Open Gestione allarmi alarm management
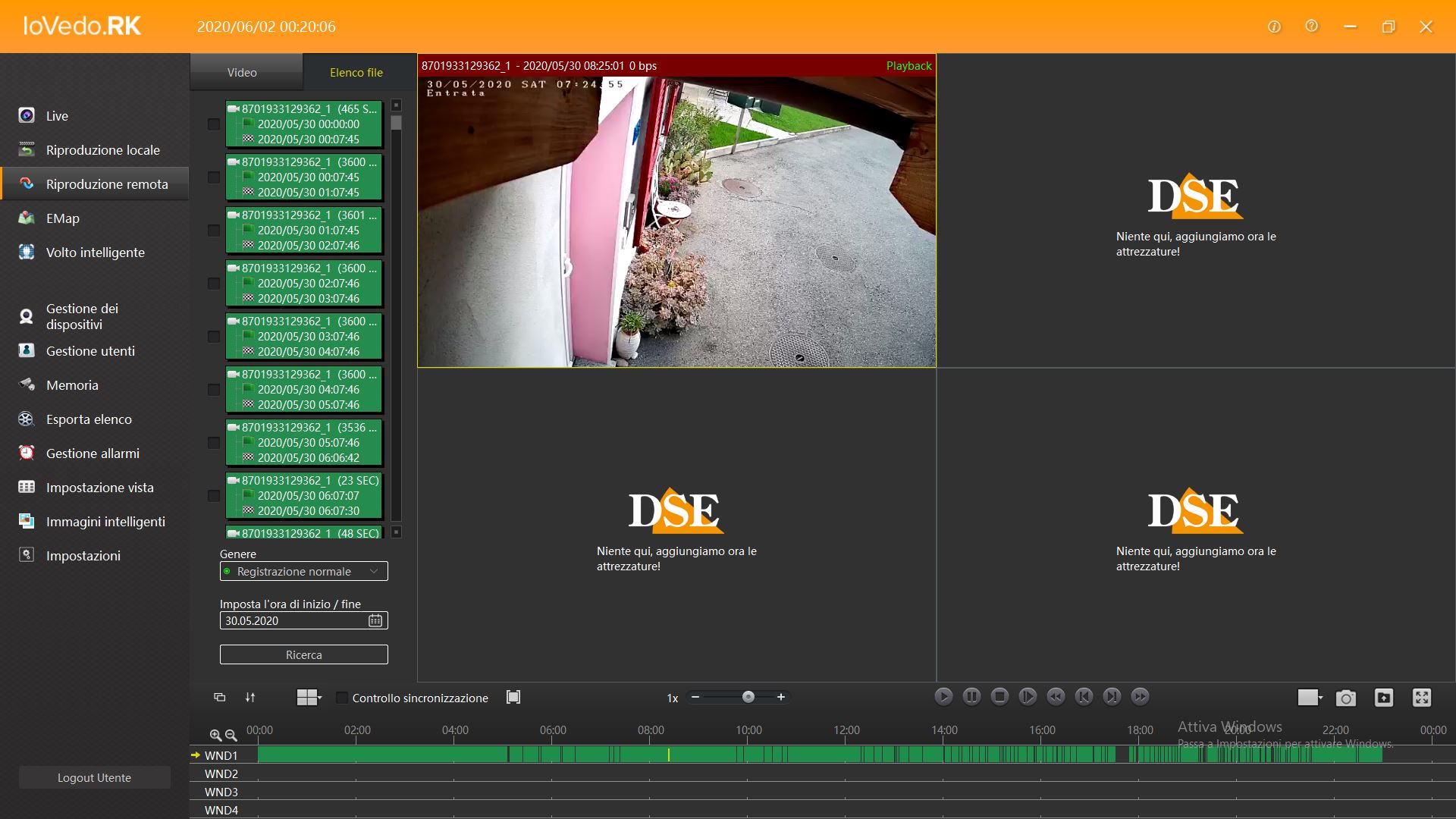The image size is (1456, 819). coord(93,453)
